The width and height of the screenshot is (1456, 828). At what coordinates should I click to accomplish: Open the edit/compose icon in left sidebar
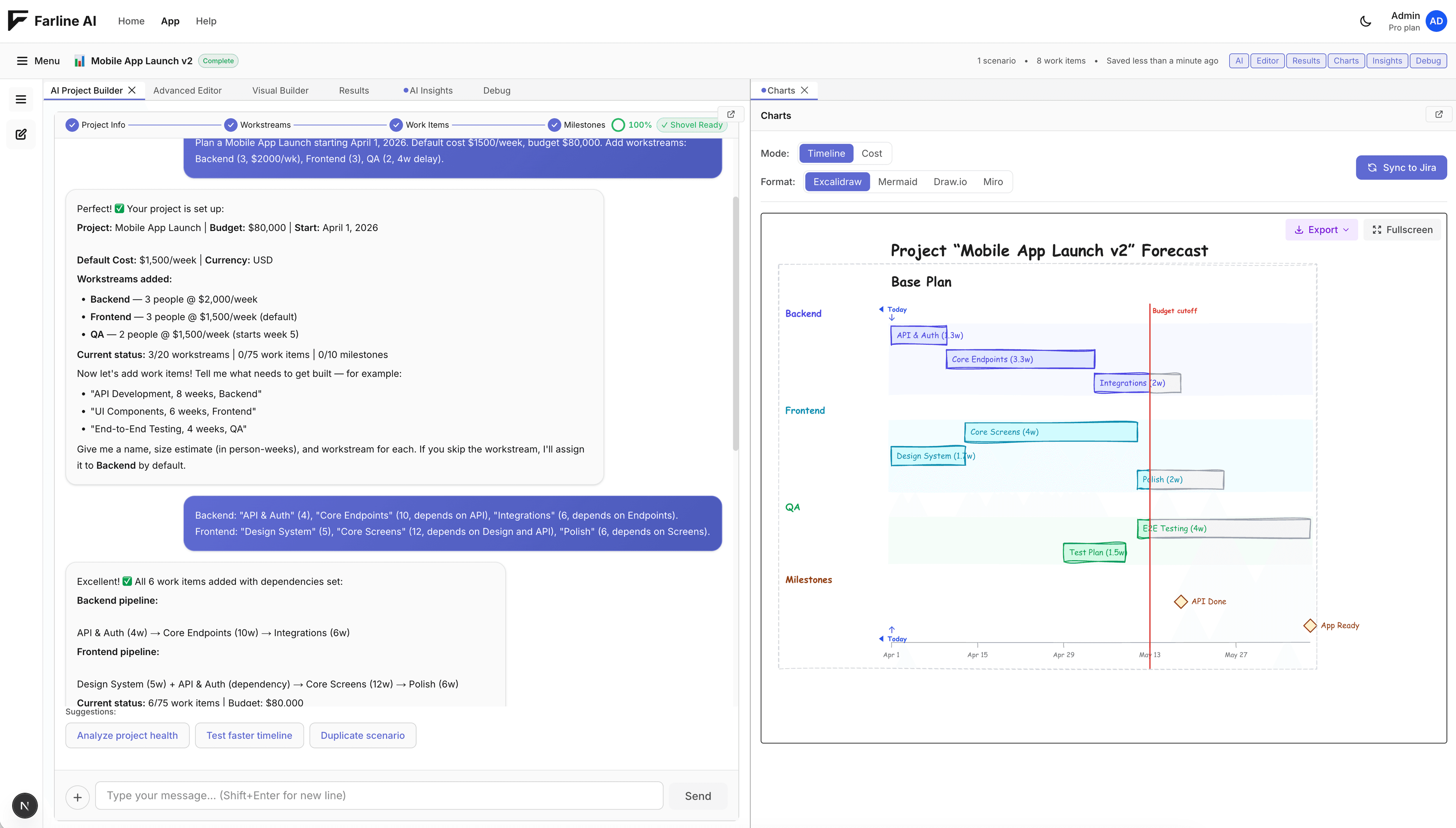coord(21,134)
